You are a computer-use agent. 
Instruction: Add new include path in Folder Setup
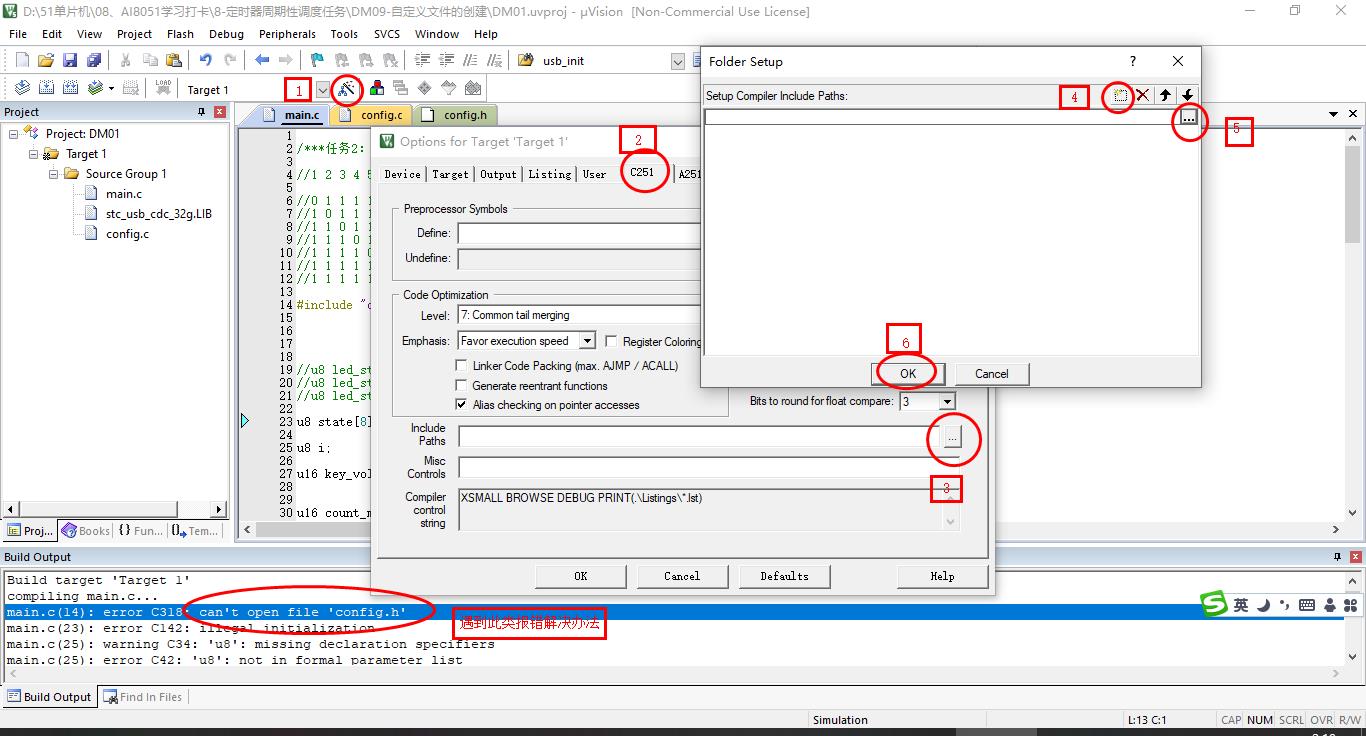(1120, 95)
